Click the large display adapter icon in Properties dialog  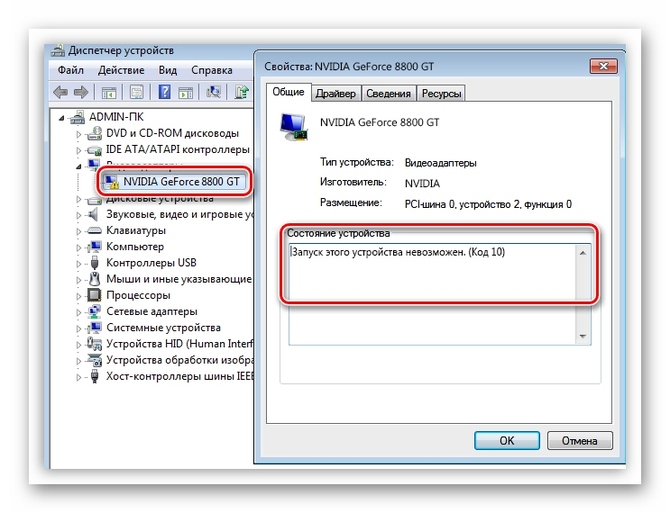(294, 127)
